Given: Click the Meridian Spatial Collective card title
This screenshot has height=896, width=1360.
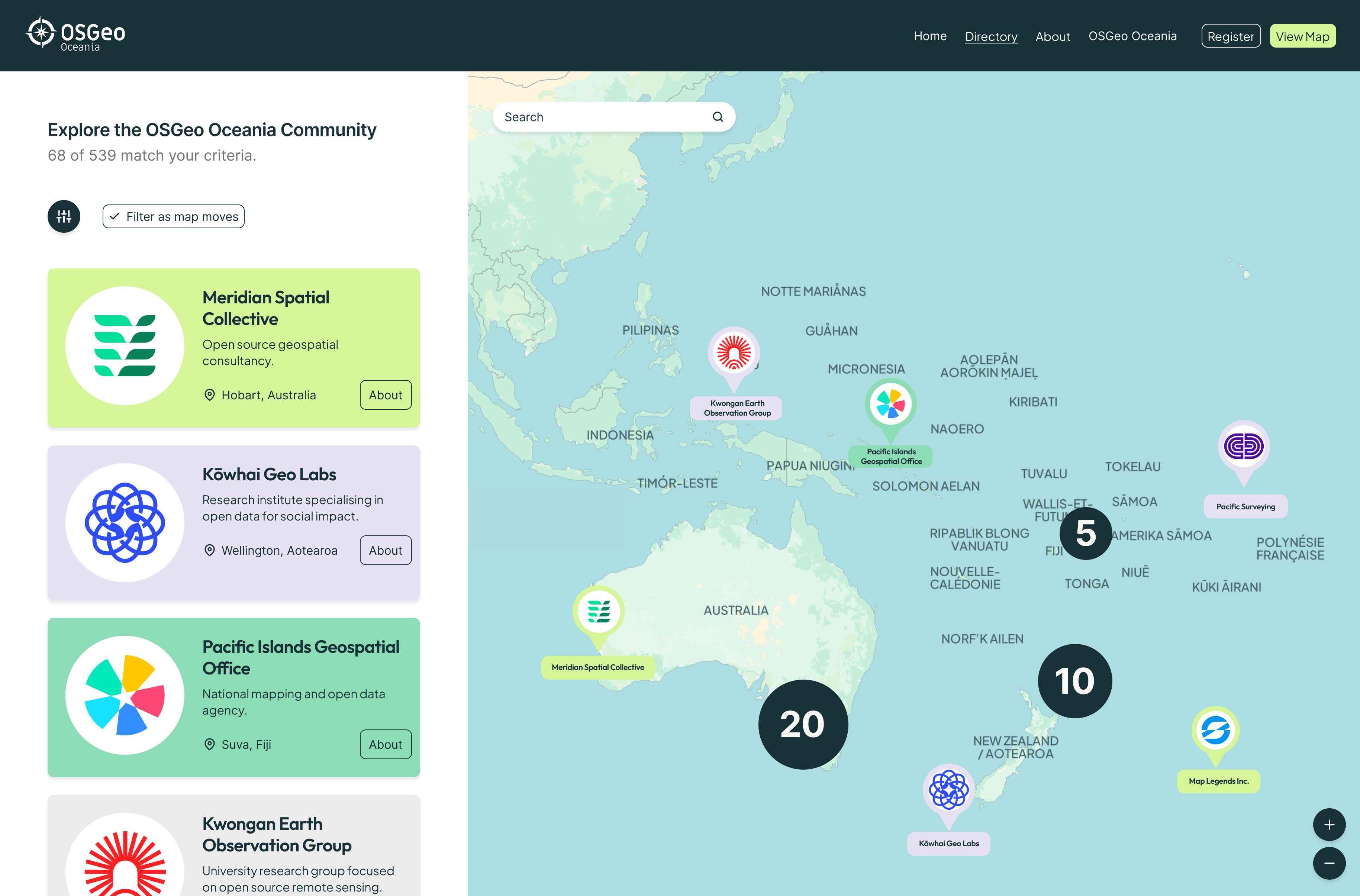Looking at the screenshot, I should [266, 308].
